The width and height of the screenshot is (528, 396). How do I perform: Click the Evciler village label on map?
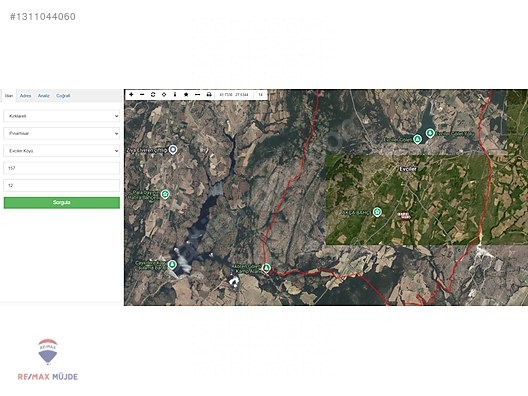pyautogui.click(x=408, y=169)
